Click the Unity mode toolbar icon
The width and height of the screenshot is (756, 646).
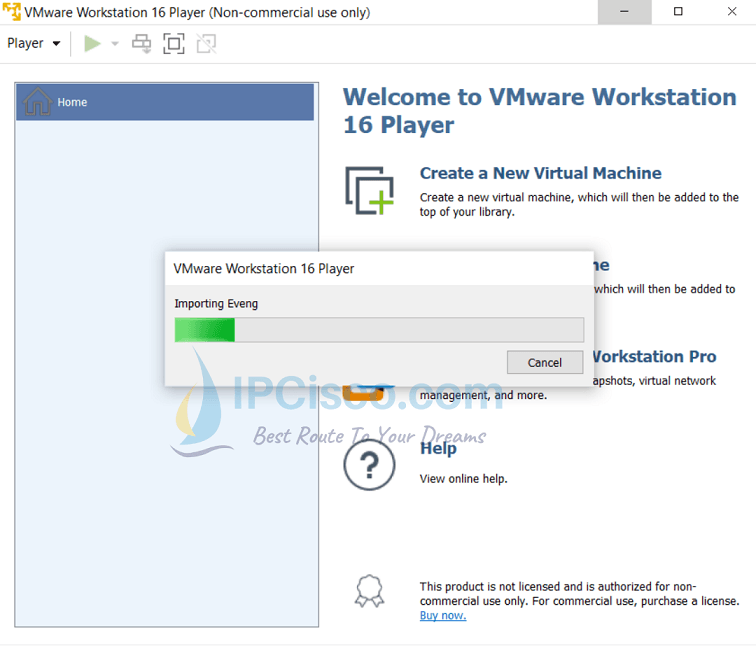pyautogui.click(x=206, y=43)
